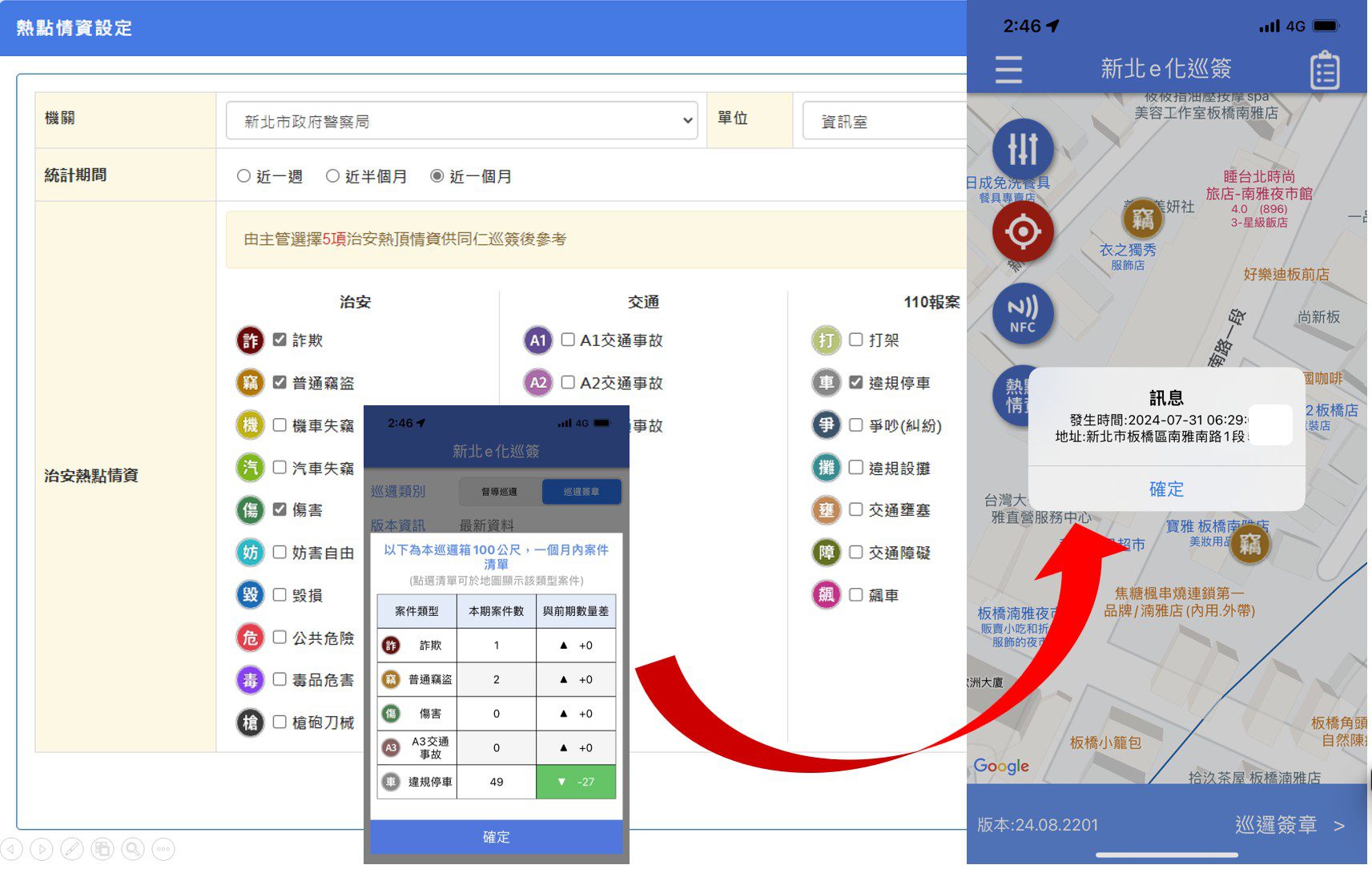Check the 交通障礙 checkbox
The image size is (1372, 869).
pyautogui.click(x=856, y=552)
